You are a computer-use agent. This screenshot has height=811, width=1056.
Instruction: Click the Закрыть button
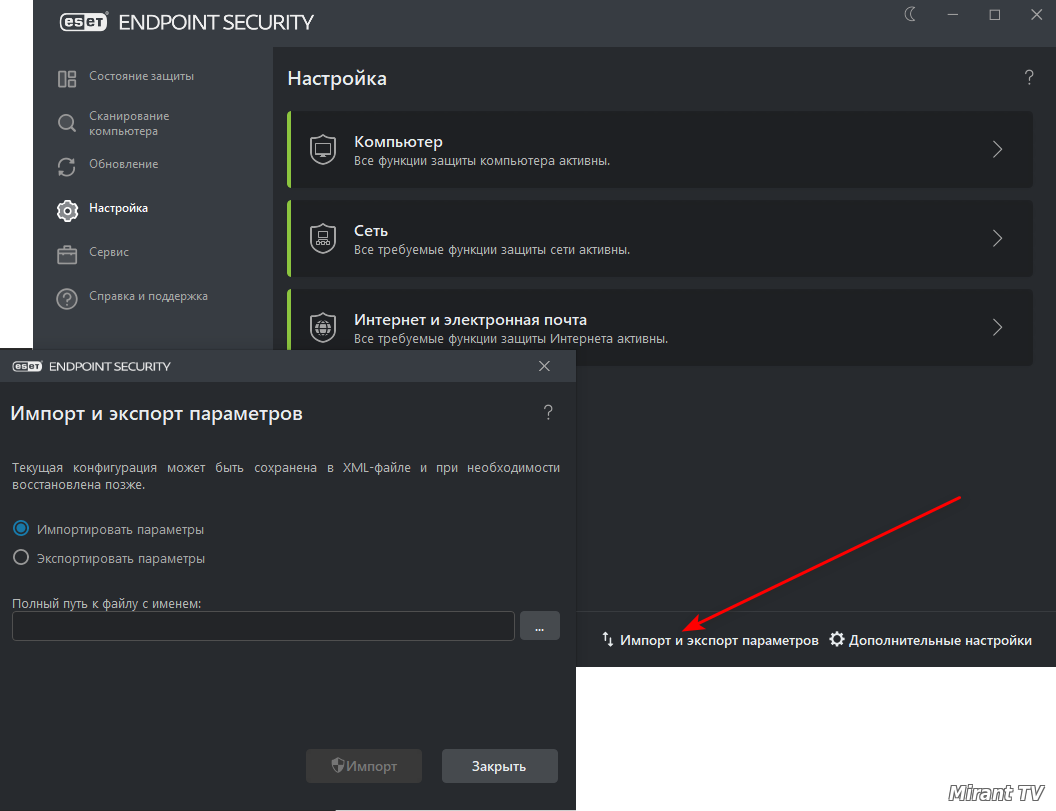click(x=500, y=766)
